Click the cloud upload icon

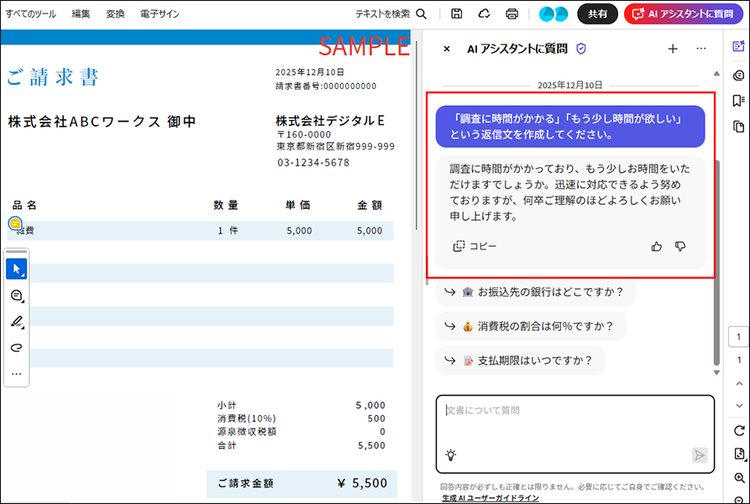point(484,14)
